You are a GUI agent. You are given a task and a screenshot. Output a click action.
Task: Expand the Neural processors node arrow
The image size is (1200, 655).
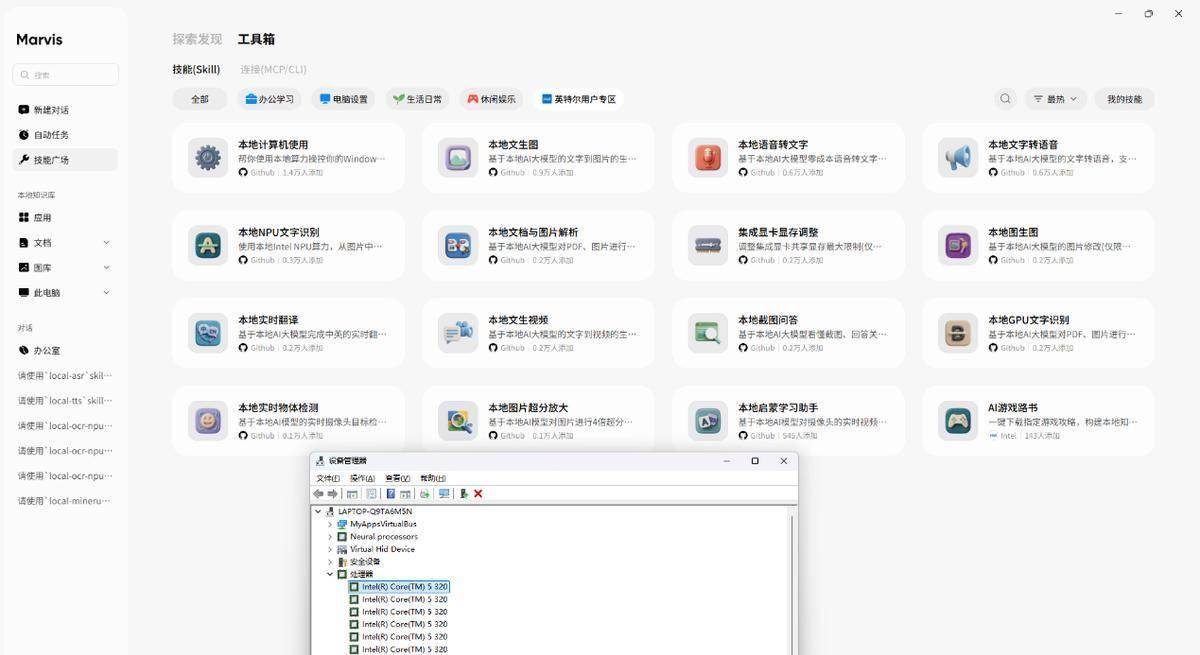330,537
